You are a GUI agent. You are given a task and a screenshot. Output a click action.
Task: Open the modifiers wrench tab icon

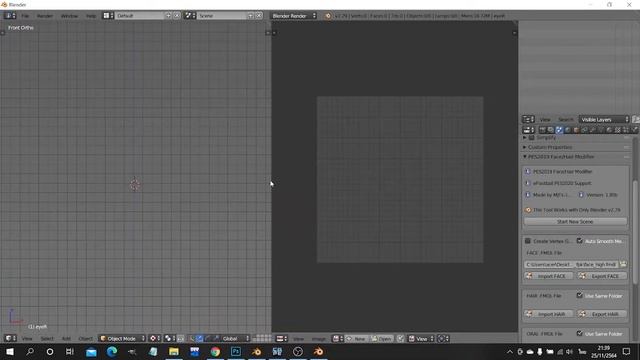pyautogui.click(x=593, y=130)
